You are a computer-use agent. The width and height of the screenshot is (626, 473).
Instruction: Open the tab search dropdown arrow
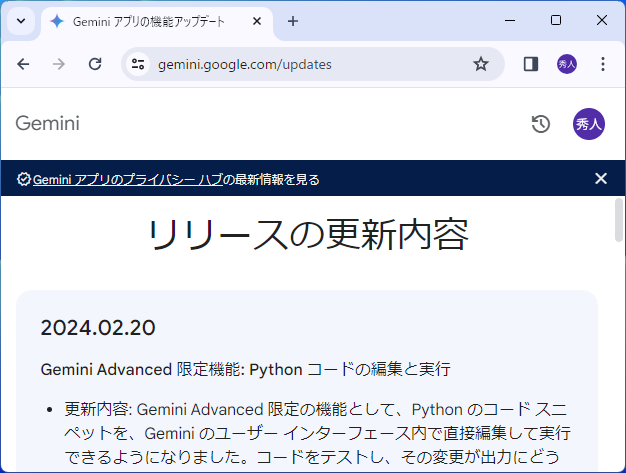pyautogui.click(x=21, y=21)
